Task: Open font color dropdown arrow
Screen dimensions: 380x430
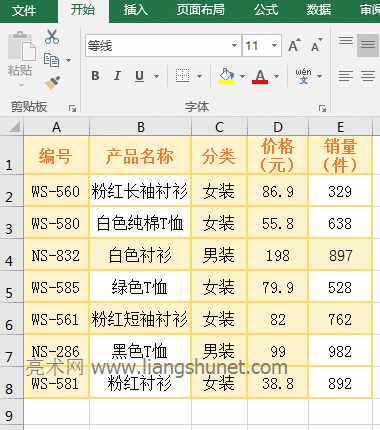Action: pos(276,76)
